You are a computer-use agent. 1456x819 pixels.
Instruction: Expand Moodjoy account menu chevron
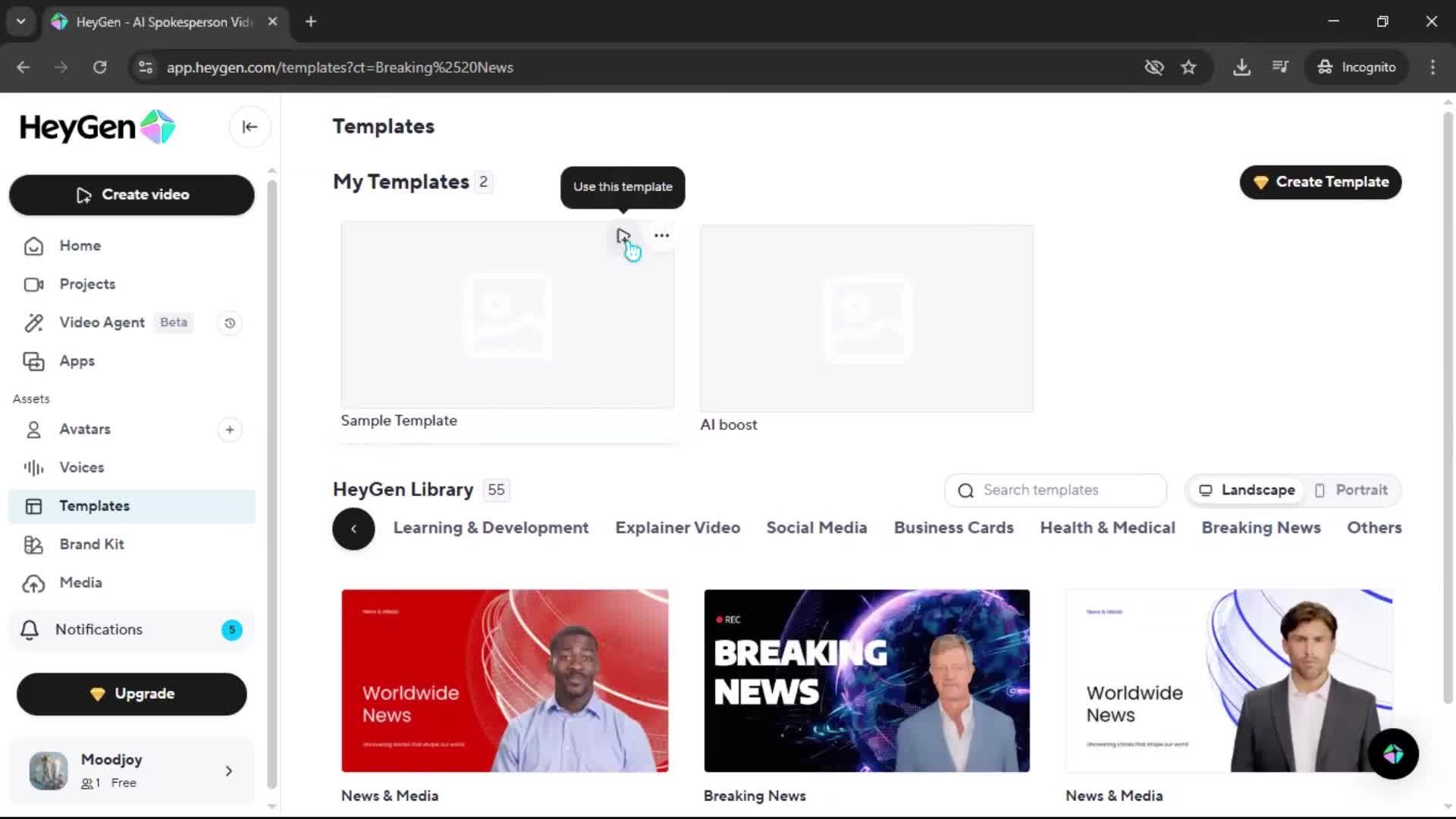point(228,771)
